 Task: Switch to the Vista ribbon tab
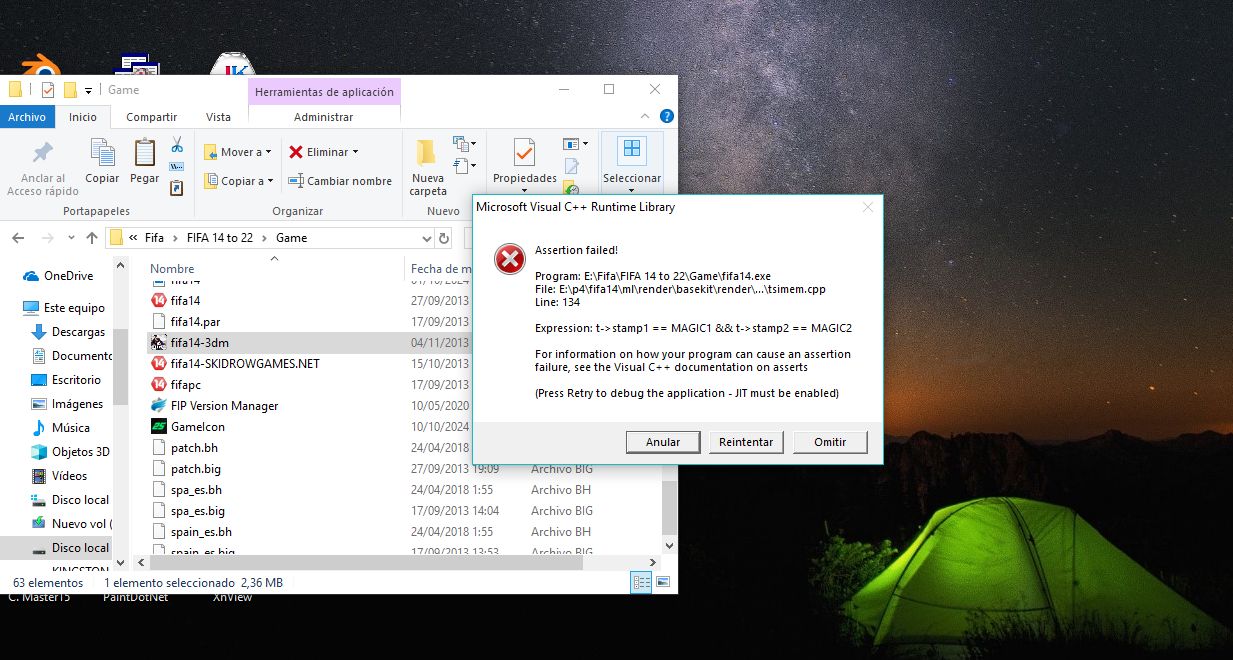pos(218,117)
